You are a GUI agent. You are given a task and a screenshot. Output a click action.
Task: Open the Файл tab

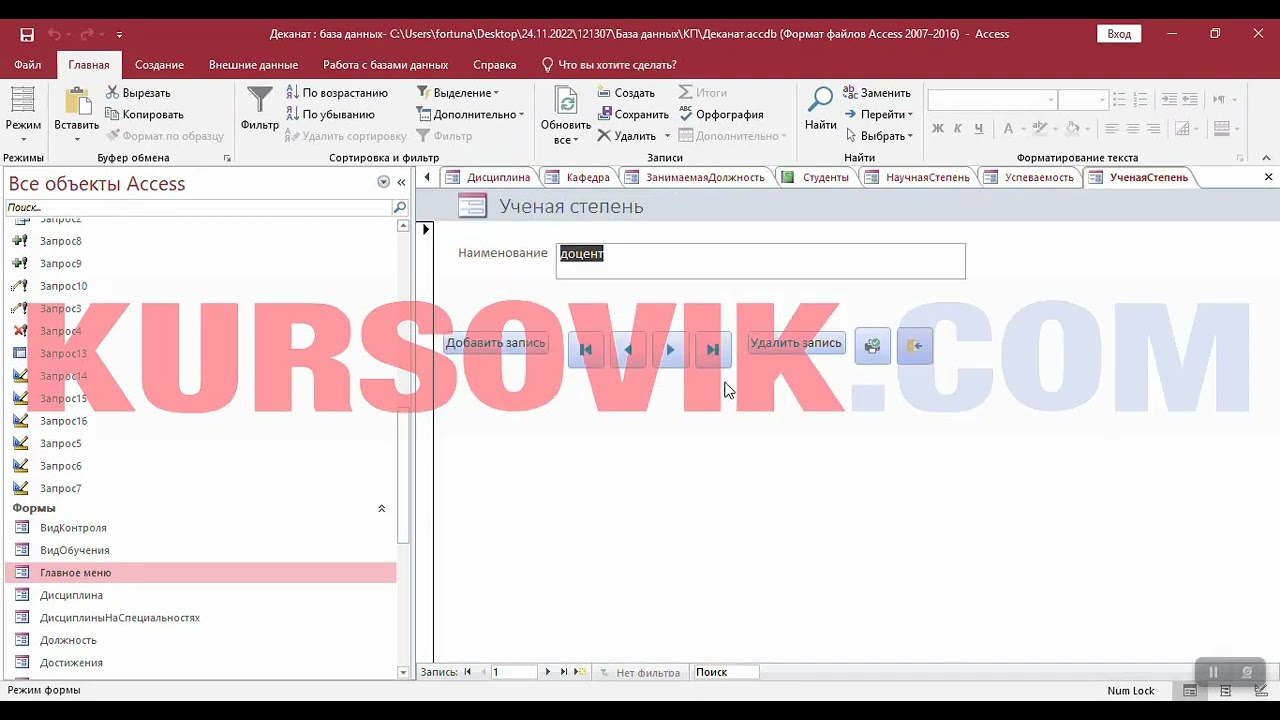28,65
